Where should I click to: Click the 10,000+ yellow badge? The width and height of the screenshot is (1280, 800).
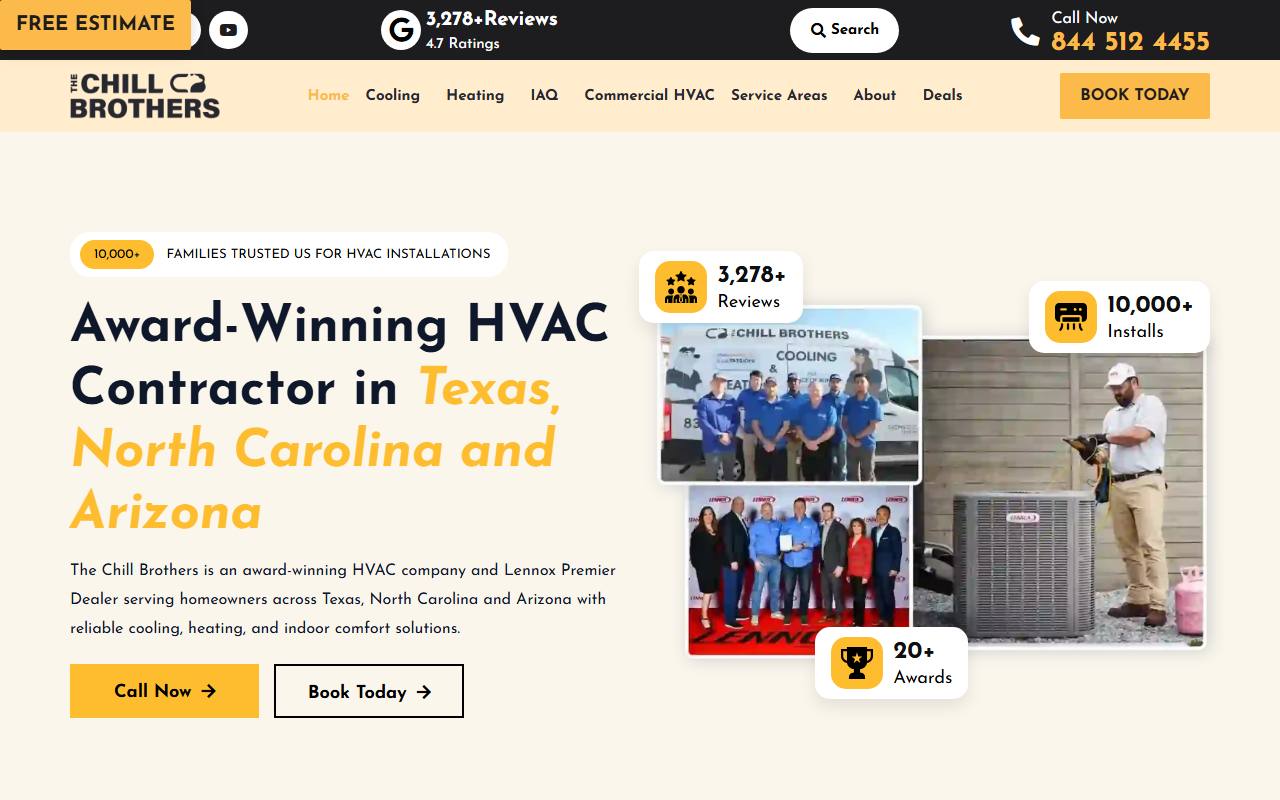pos(117,254)
